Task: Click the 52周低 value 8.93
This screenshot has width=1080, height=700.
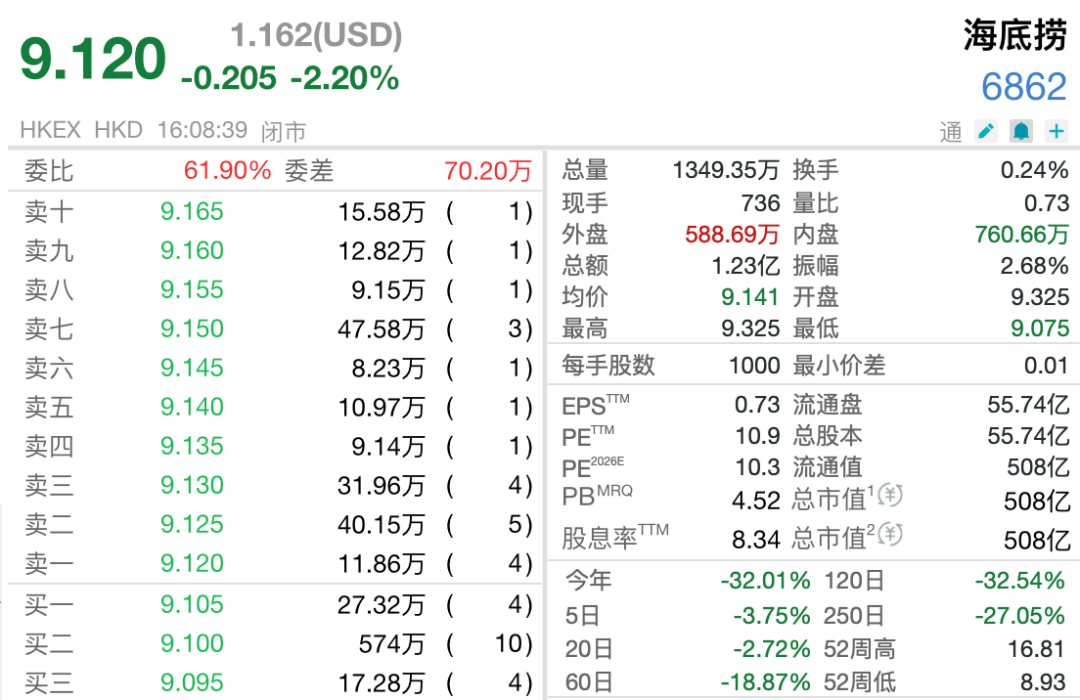Action: click(x=1043, y=682)
